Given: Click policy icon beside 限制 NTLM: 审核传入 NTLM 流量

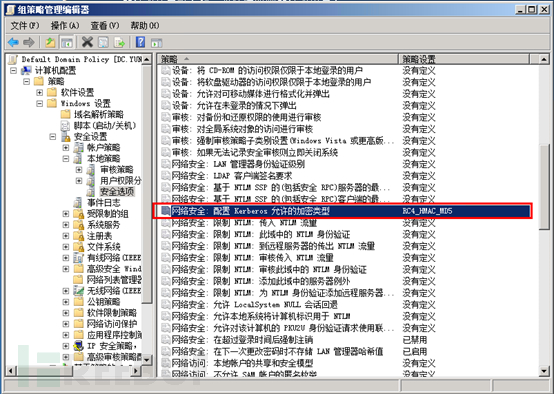Looking at the screenshot, I should point(165,258).
